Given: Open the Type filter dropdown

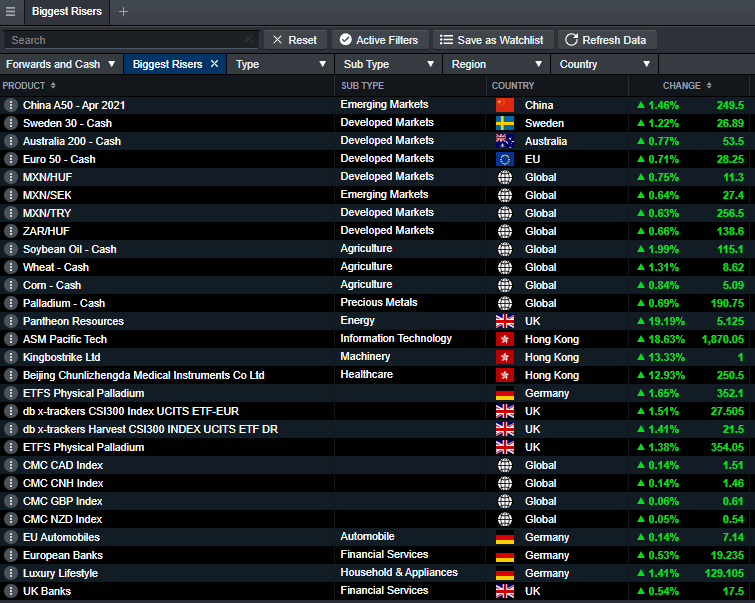Looking at the screenshot, I should (280, 64).
